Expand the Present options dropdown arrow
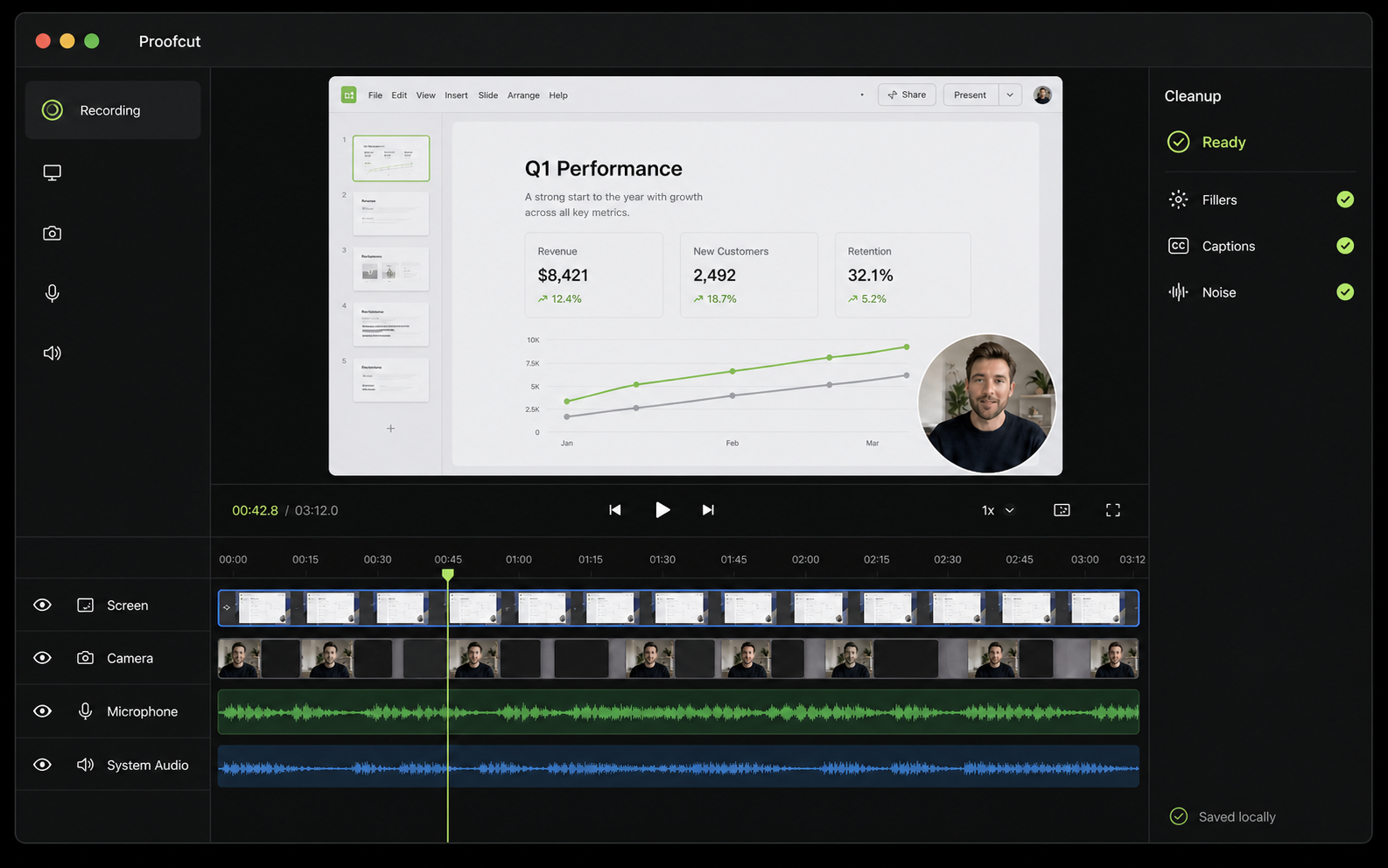Image resolution: width=1388 pixels, height=868 pixels. click(x=1010, y=94)
